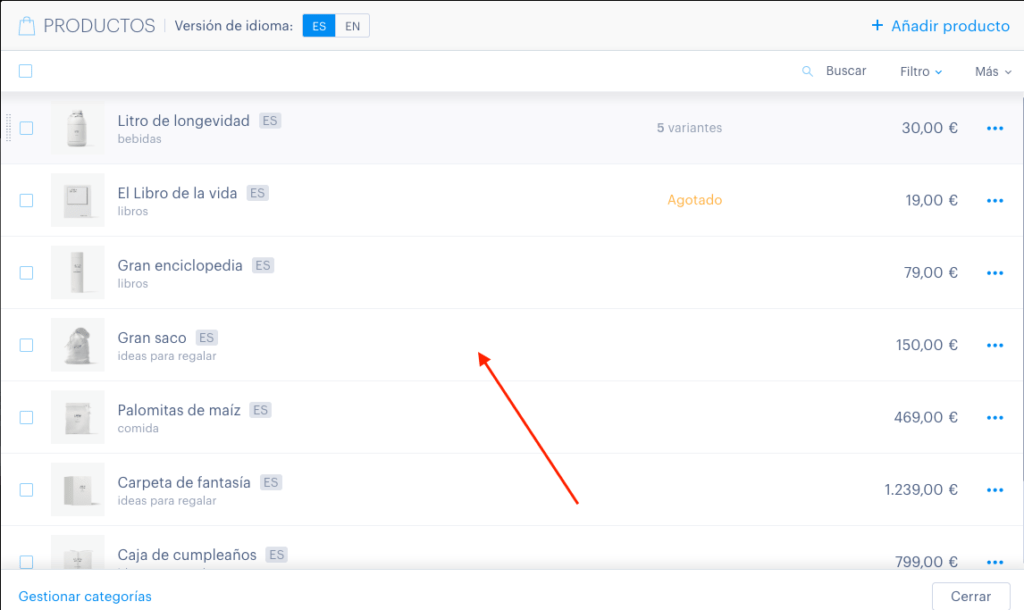The height and width of the screenshot is (610, 1024).
Task: Expand the Filtro dropdown
Action: 921,72
